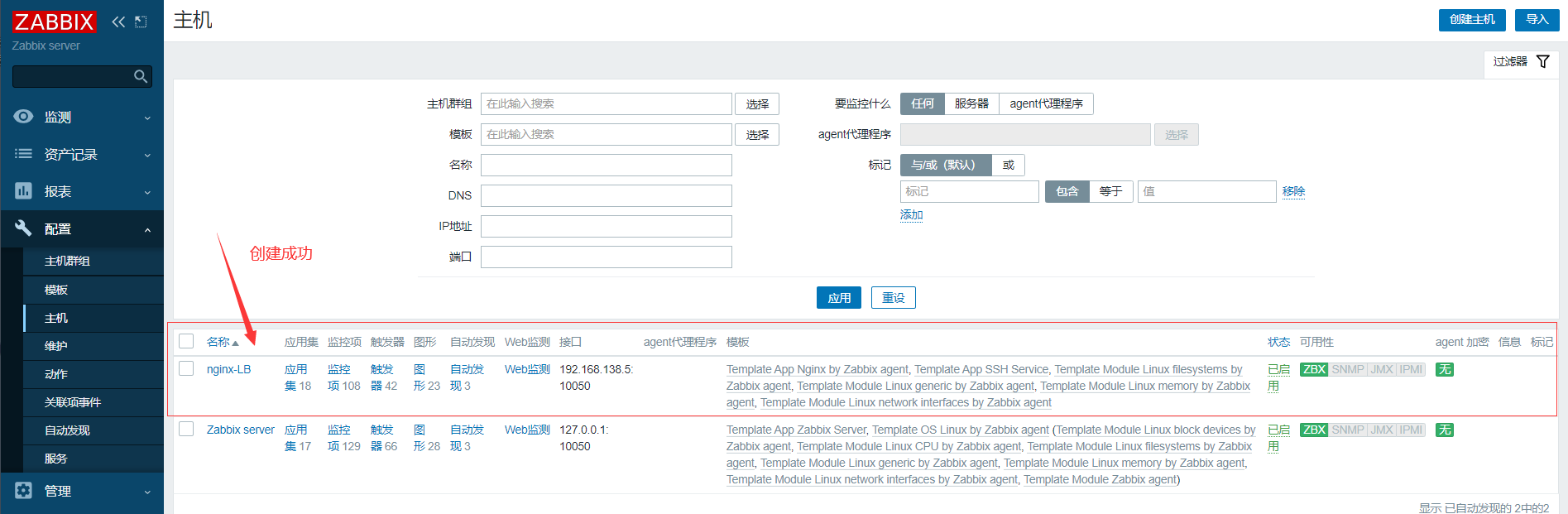Click the 创建主机 button
Screen dimensions: 1568x514
(1472, 20)
